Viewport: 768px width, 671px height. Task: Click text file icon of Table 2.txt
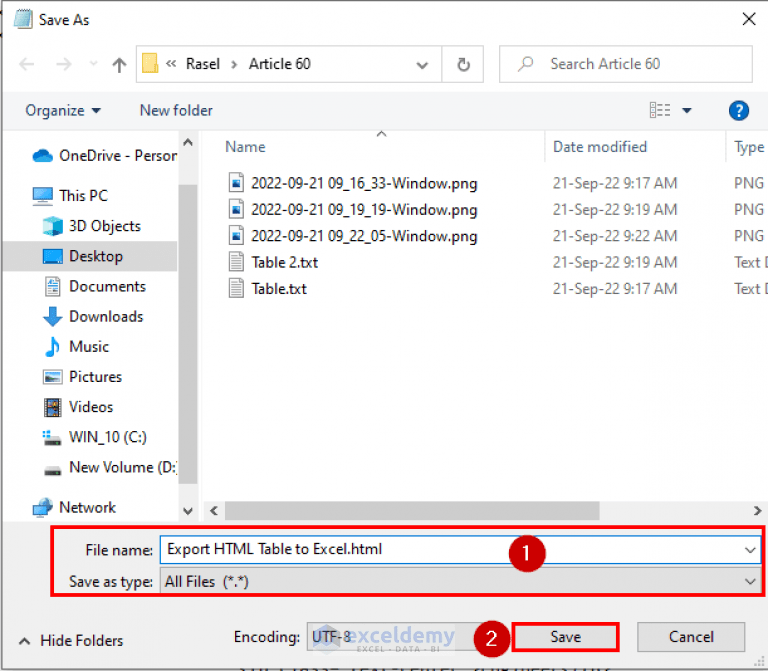tap(236, 262)
